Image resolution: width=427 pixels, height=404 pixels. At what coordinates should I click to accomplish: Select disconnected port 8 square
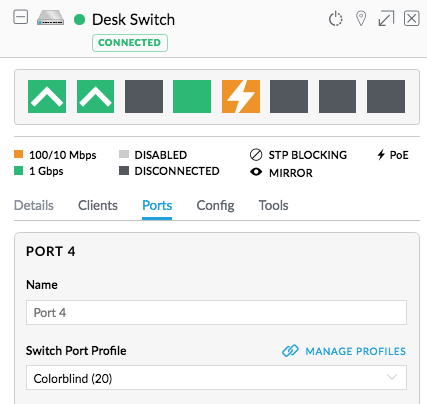point(386,96)
